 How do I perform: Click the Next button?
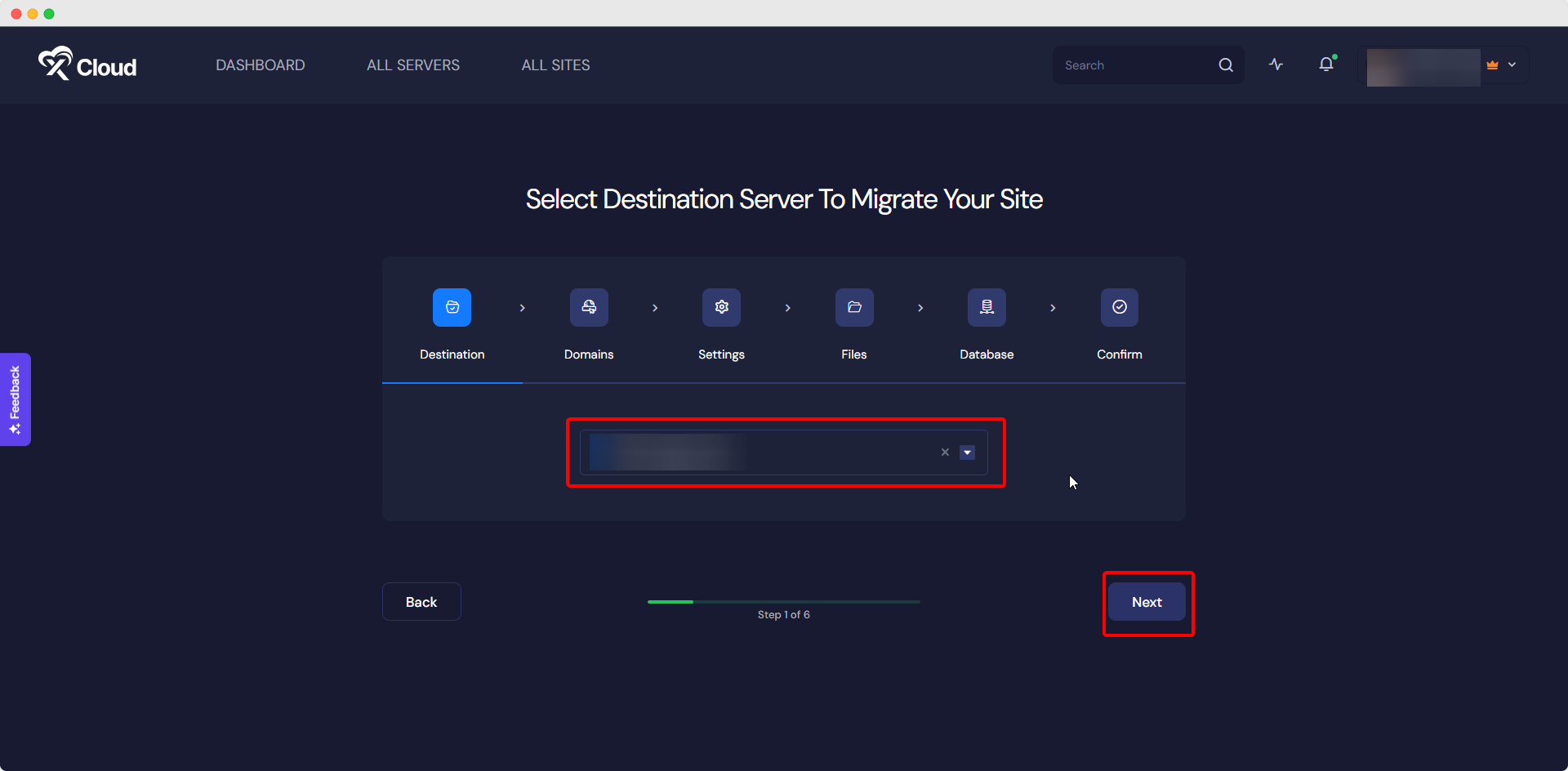(1147, 602)
